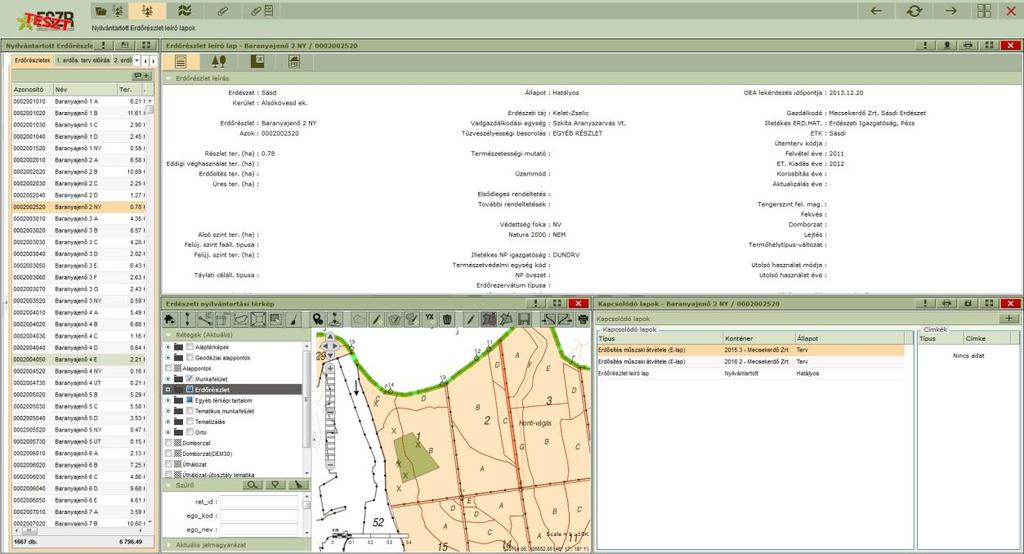The width and height of the screenshot is (1024, 554).
Task: Open the document list tab in Erdőrészlet leíró lap
Action: point(181,61)
